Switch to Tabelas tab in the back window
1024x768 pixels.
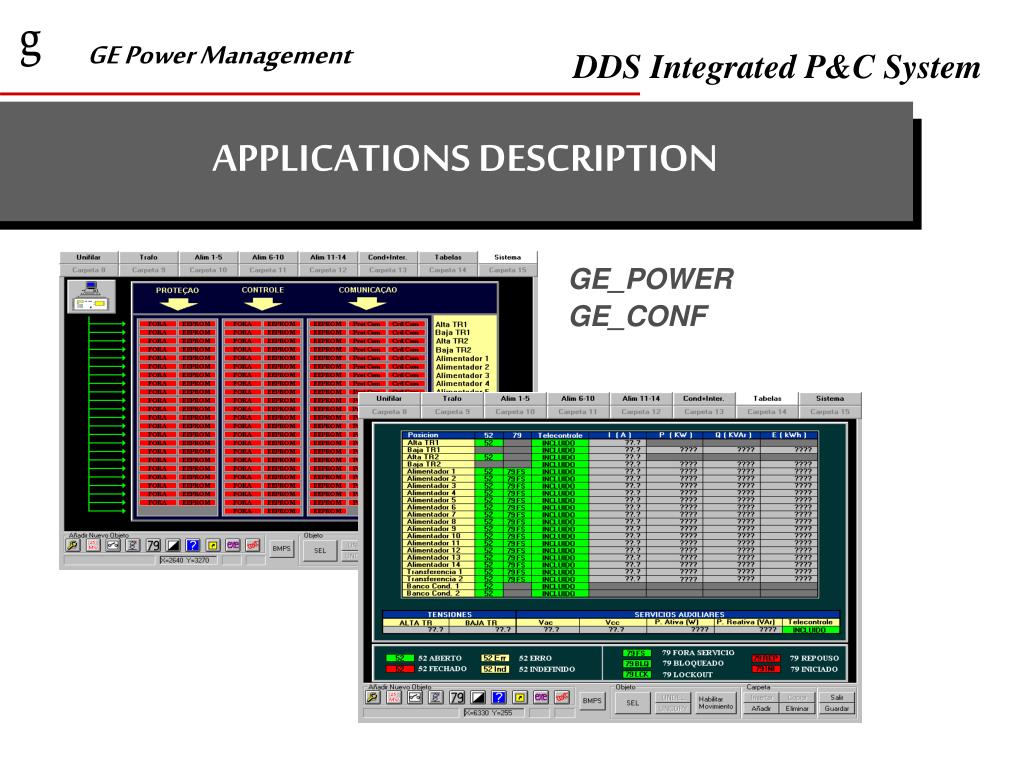[x=448, y=257]
